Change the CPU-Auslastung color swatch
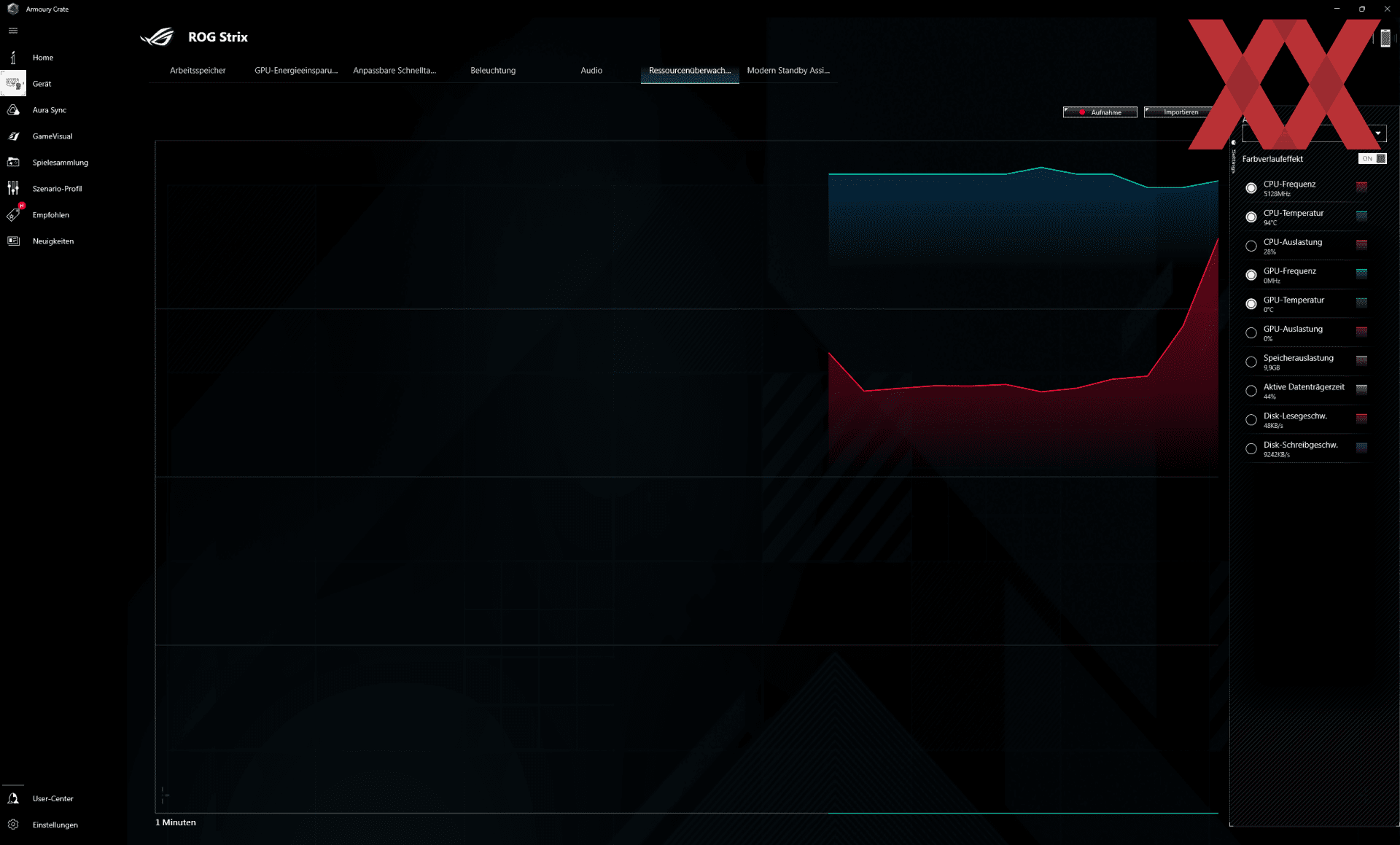 coord(1361,244)
